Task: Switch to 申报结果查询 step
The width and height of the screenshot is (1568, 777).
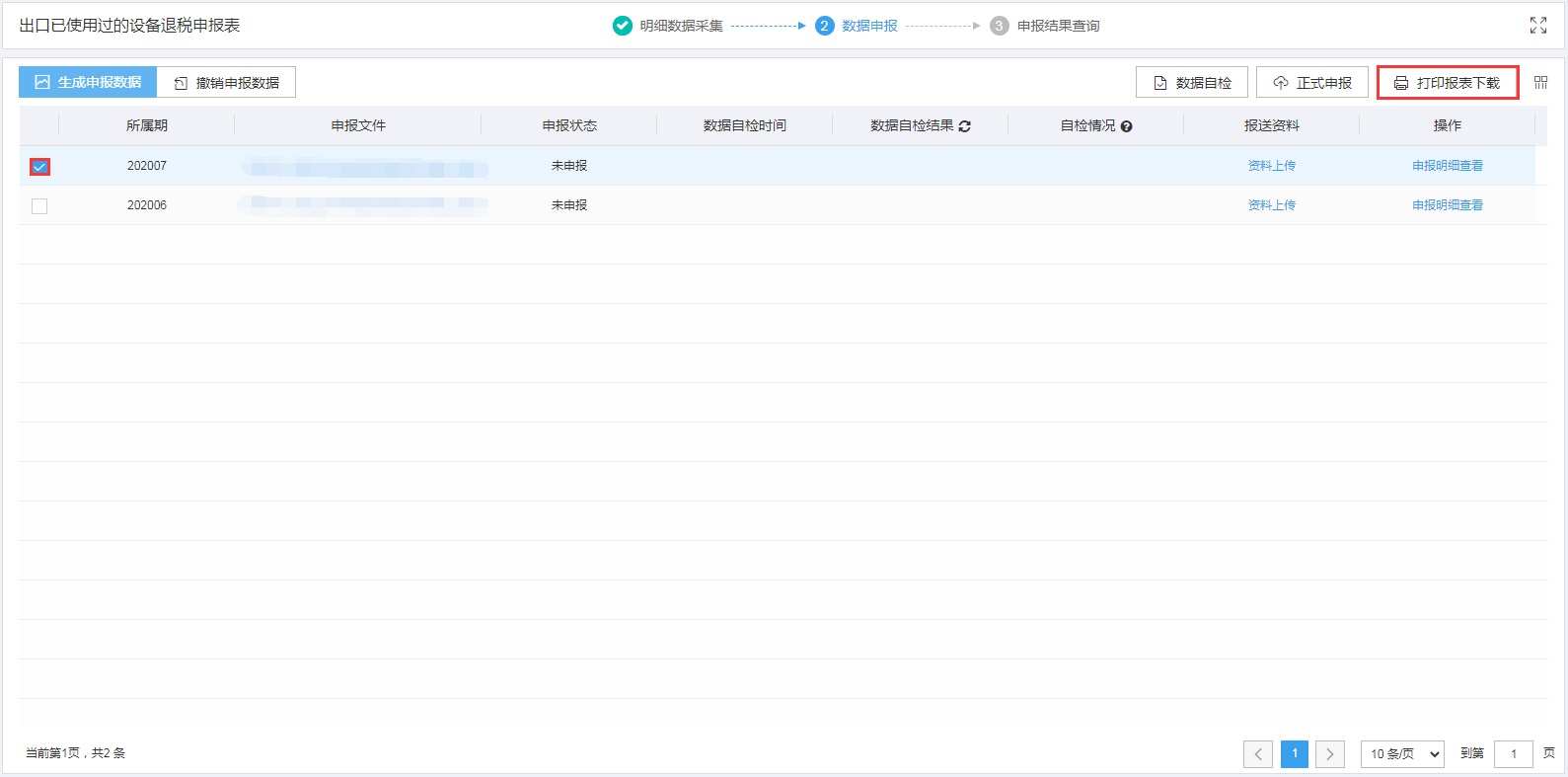Action: [x=1058, y=26]
